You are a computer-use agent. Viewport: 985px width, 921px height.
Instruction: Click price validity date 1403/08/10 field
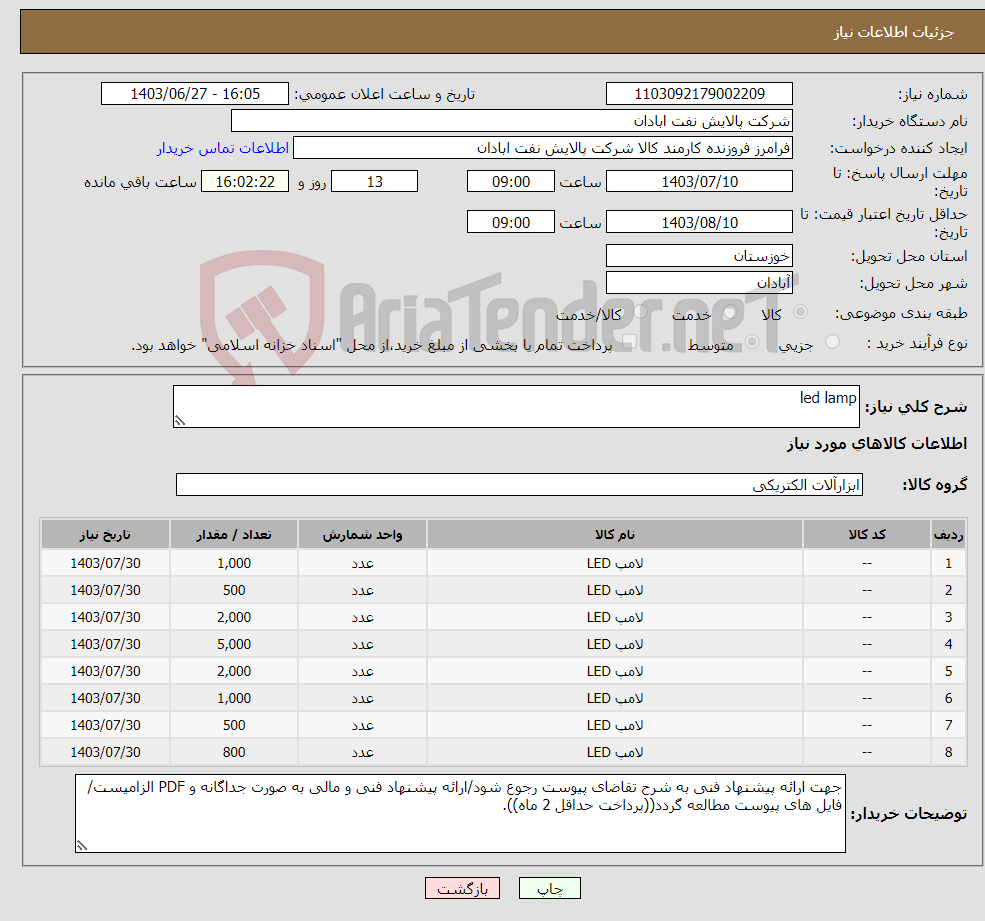click(699, 222)
